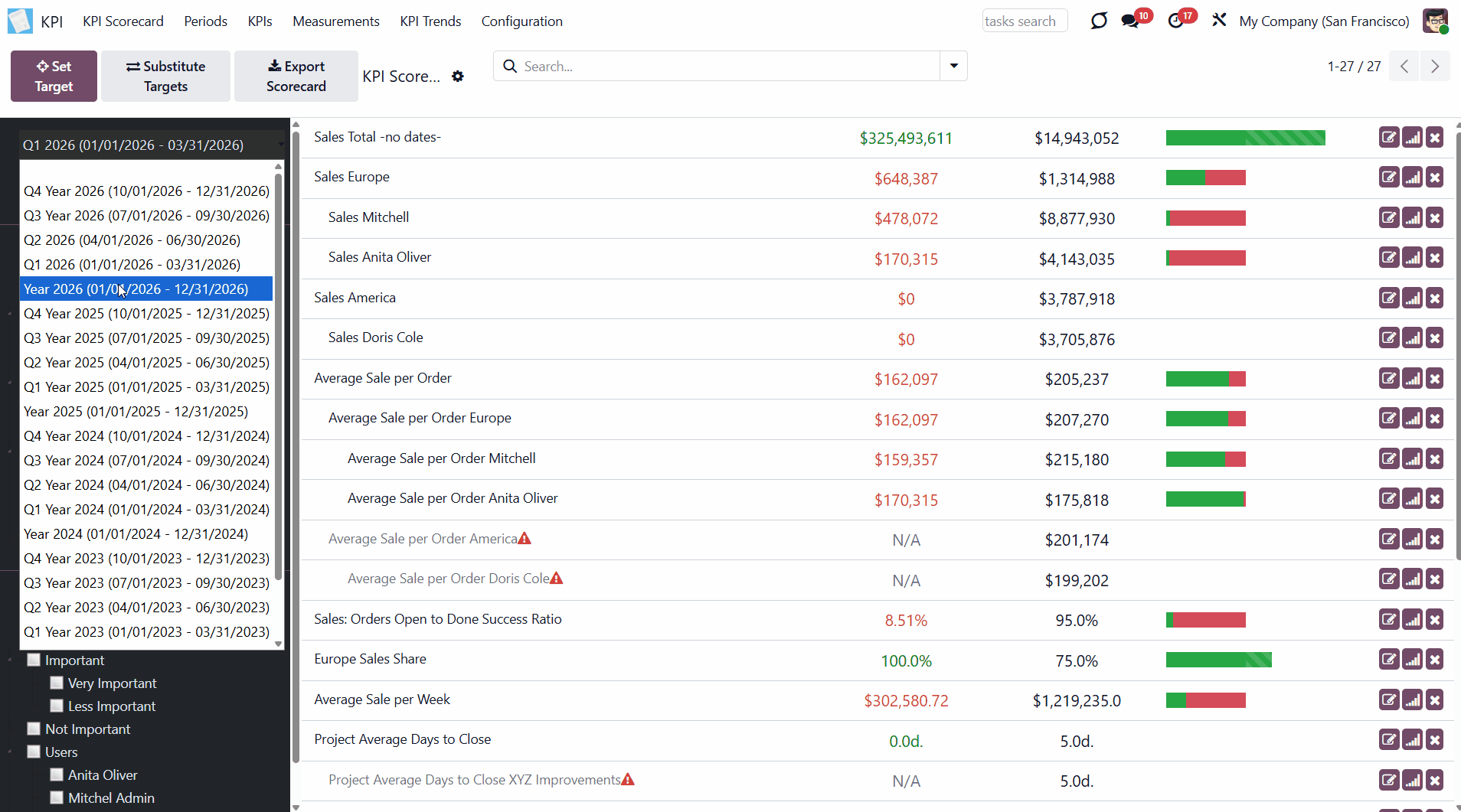Screen dimensions: 1461x812
Task: Click the settings gear next to KPI Score
Action: [x=458, y=77]
